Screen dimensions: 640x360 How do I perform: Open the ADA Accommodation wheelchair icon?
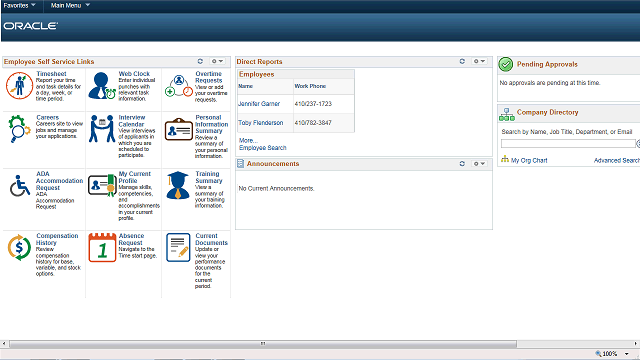point(20,186)
